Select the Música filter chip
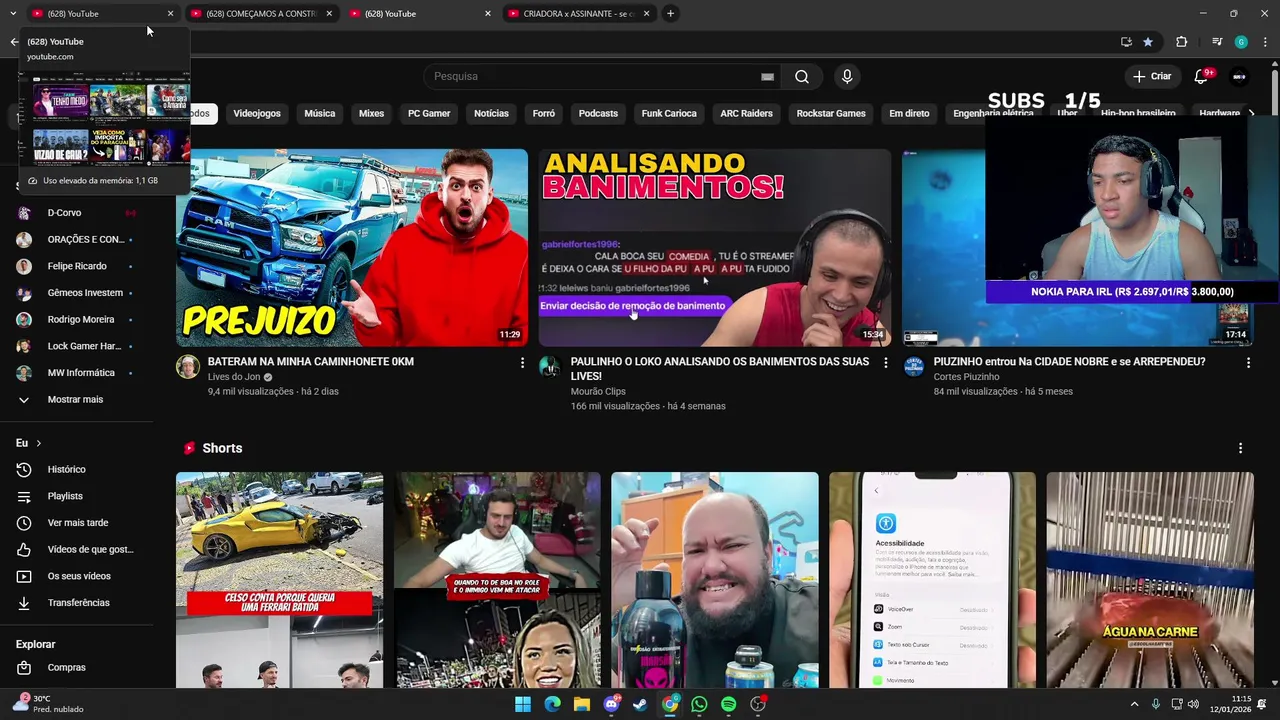This screenshot has width=1280, height=720. point(320,113)
